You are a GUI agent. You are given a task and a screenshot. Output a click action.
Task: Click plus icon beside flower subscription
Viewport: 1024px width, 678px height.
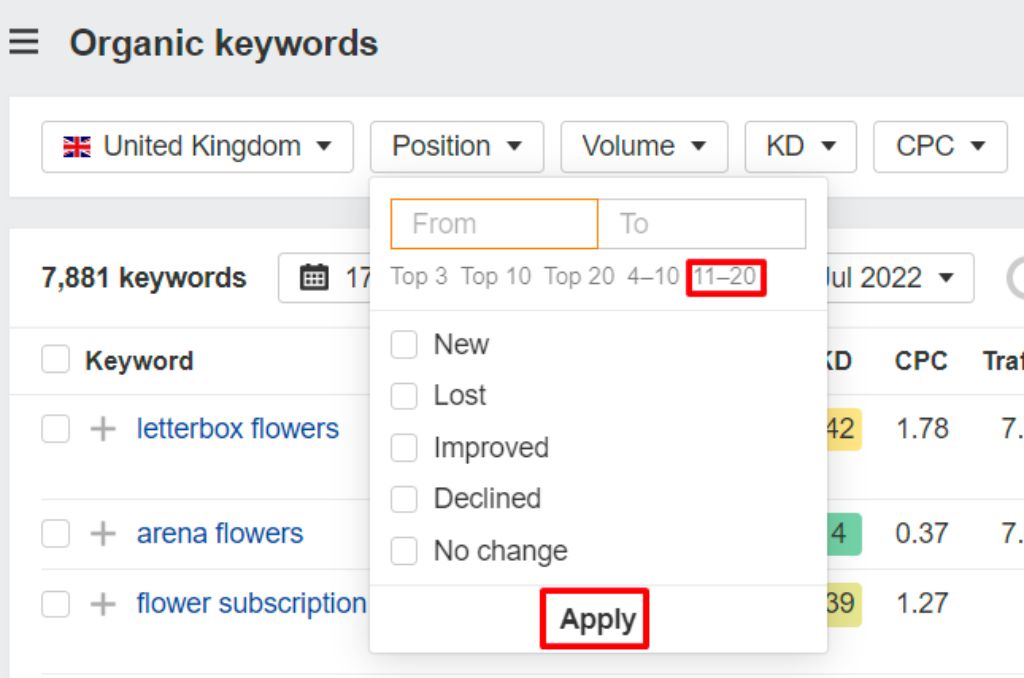103,604
